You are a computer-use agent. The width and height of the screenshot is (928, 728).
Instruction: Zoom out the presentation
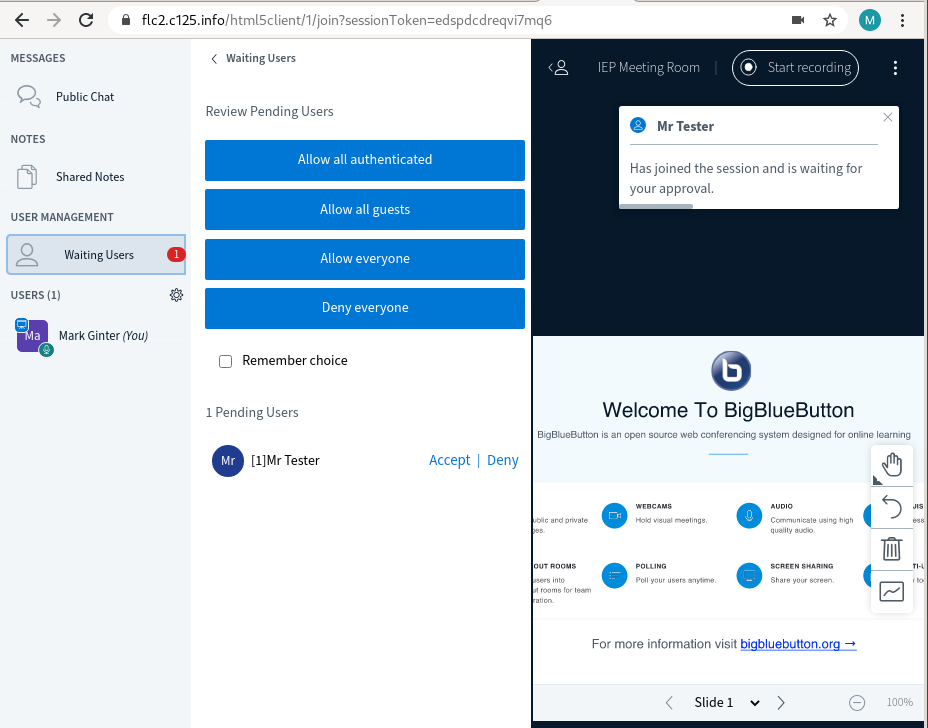click(x=856, y=703)
